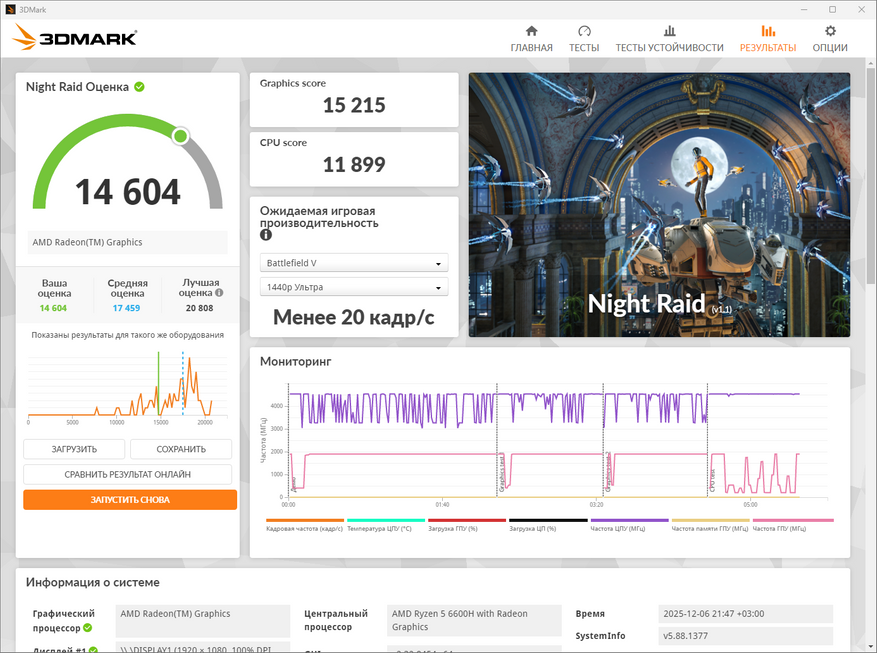This screenshot has height=653, width=877.
Task: Click the info icon next to Лучшая оценка
Action: [x=219, y=294]
